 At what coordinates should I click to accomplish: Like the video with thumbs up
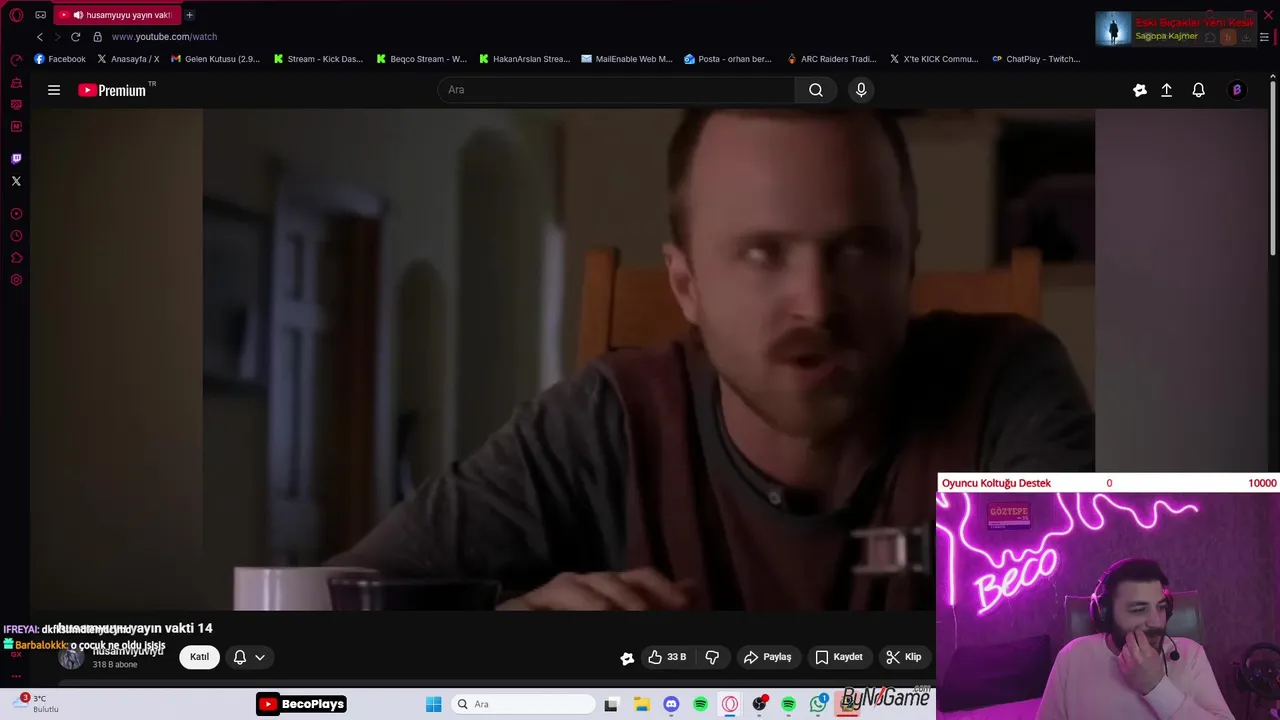click(667, 657)
